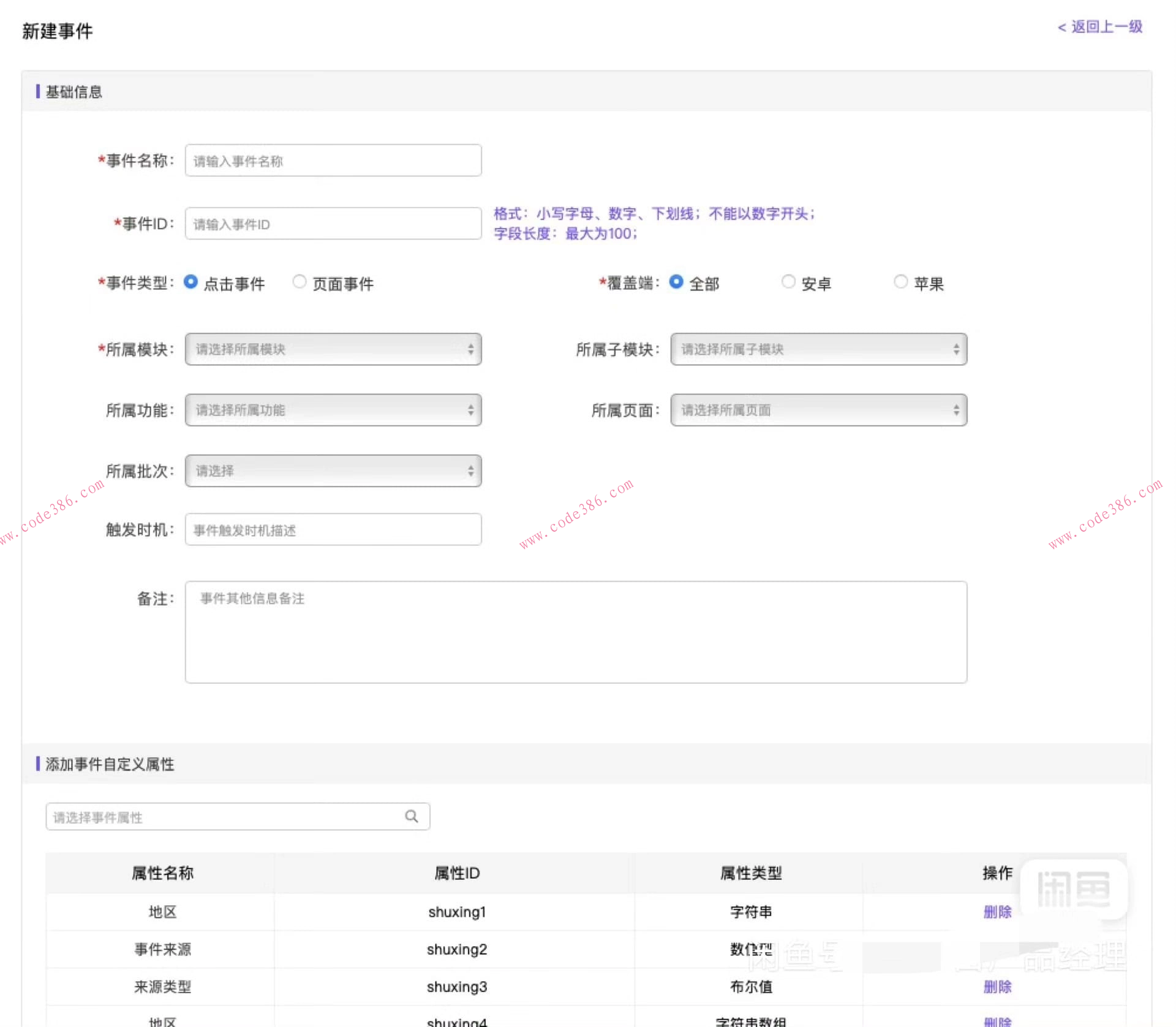Select the 点击事件 radio button
The width and height of the screenshot is (1176, 1027).
click(x=190, y=282)
